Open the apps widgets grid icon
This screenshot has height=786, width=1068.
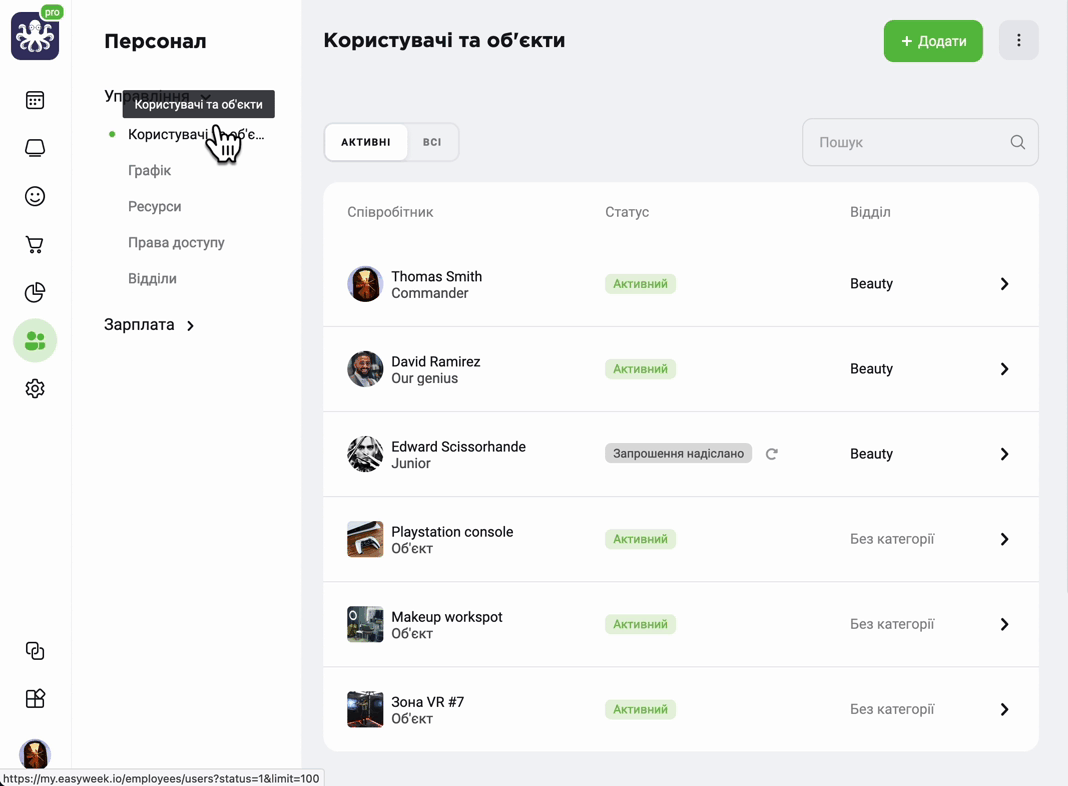coord(35,698)
